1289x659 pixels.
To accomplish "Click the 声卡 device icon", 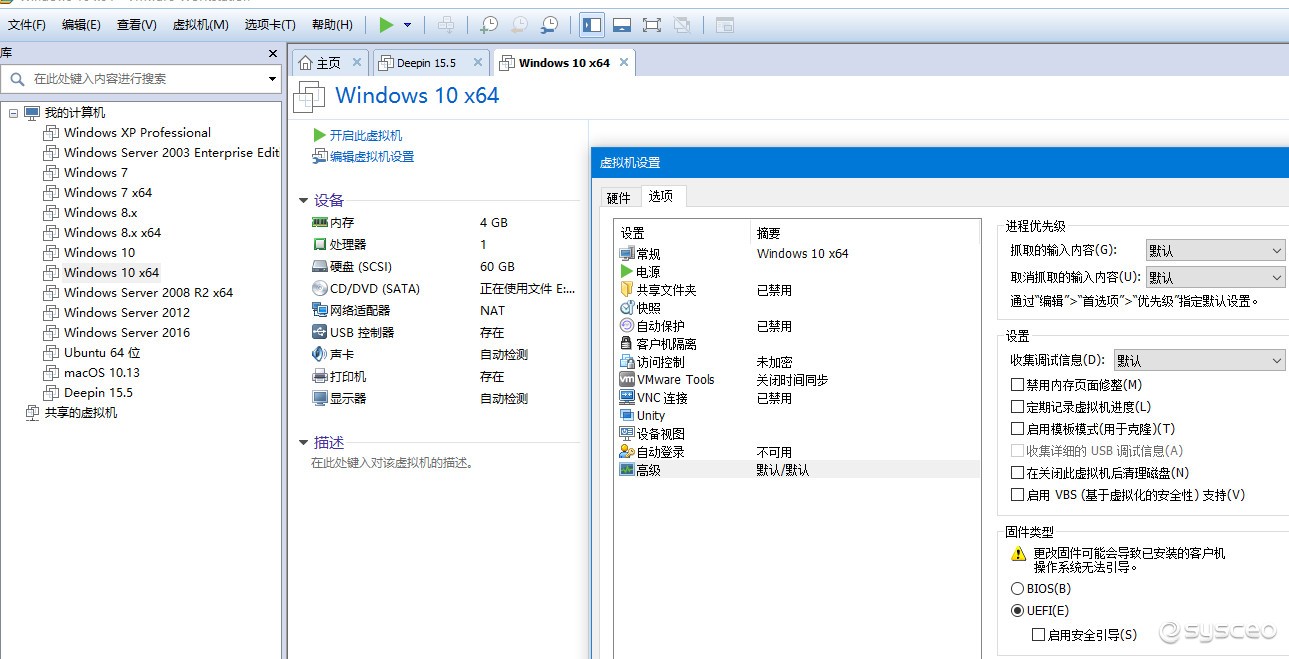I will tap(320, 355).
